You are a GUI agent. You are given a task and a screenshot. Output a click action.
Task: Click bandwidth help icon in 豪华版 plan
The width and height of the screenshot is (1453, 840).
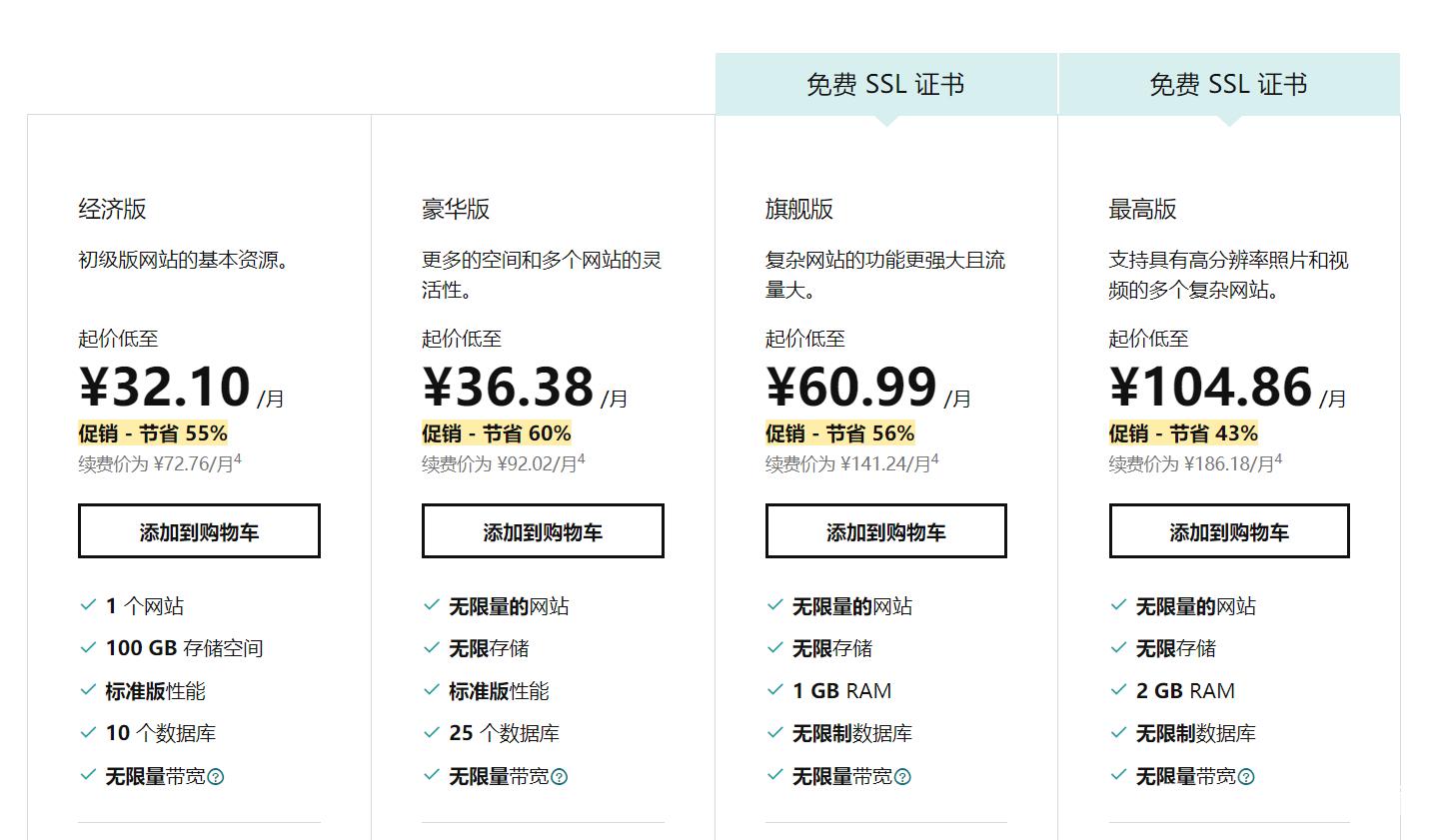pyautogui.click(x=560, y=777)
